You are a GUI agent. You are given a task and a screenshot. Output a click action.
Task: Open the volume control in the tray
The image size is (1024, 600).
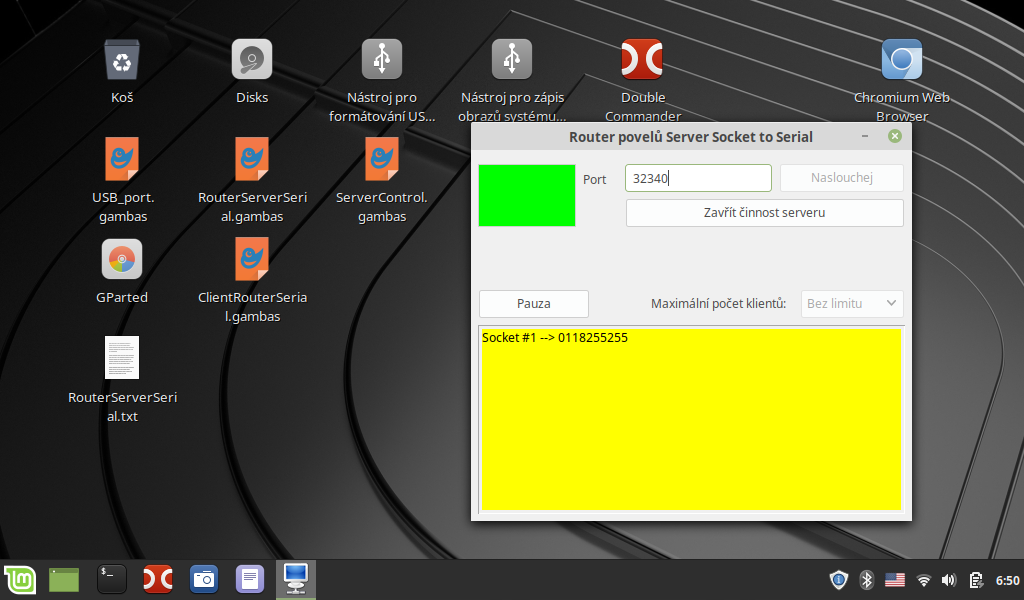click(x=948, y=580)
